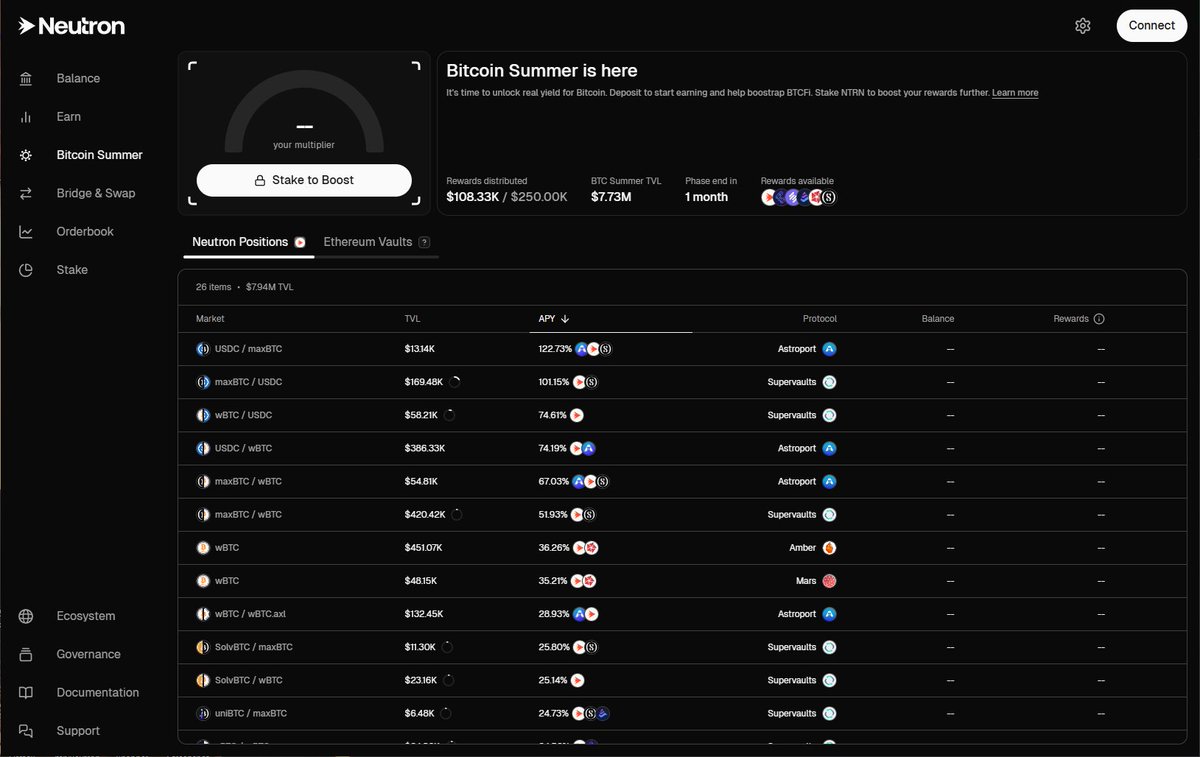Screen dimensions: 1200x757
Task: Open Documentation from the sidebar
Action: [97, 692]
